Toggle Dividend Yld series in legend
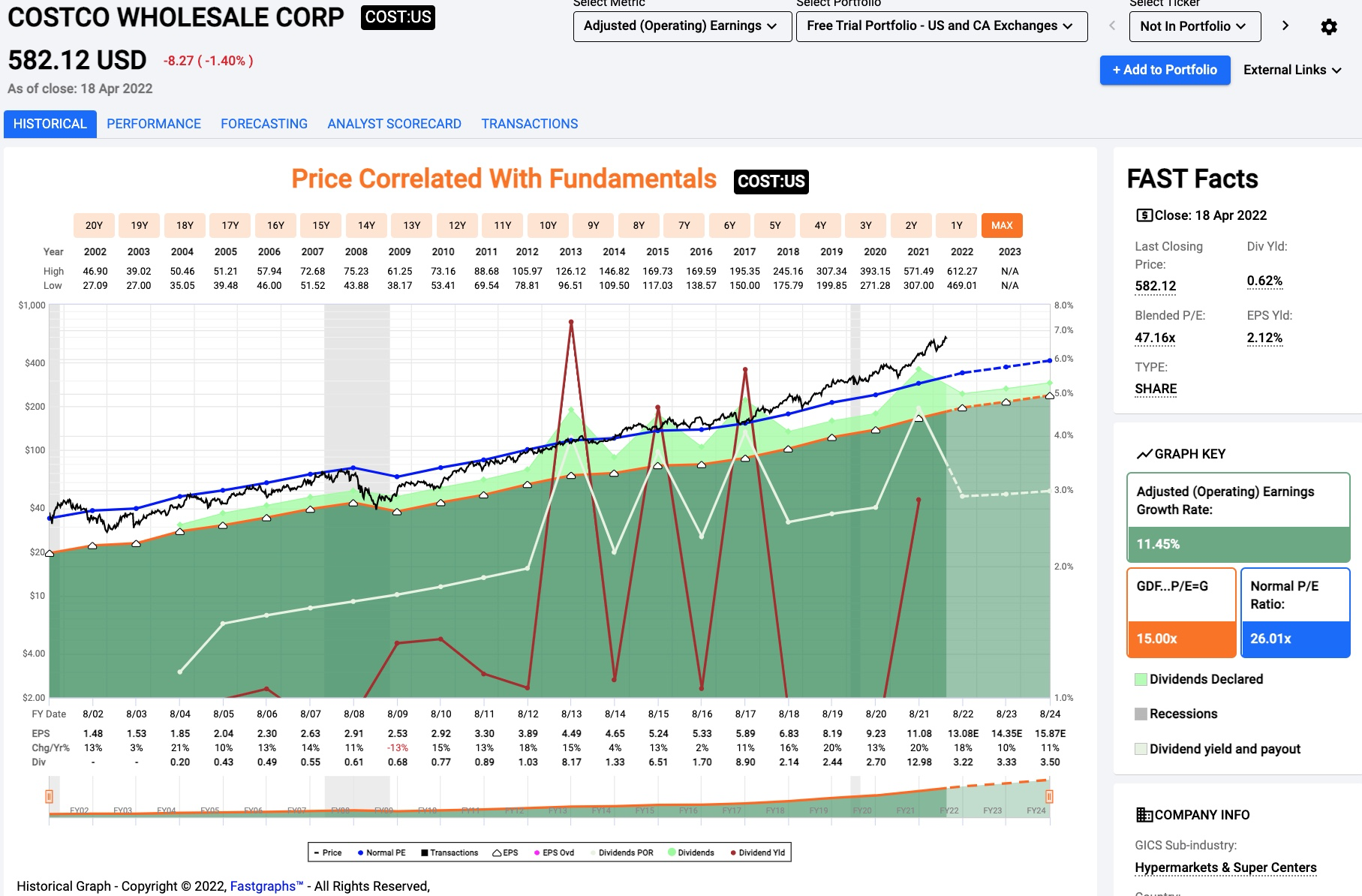The image size is (1362, 896). click(758, 852)
